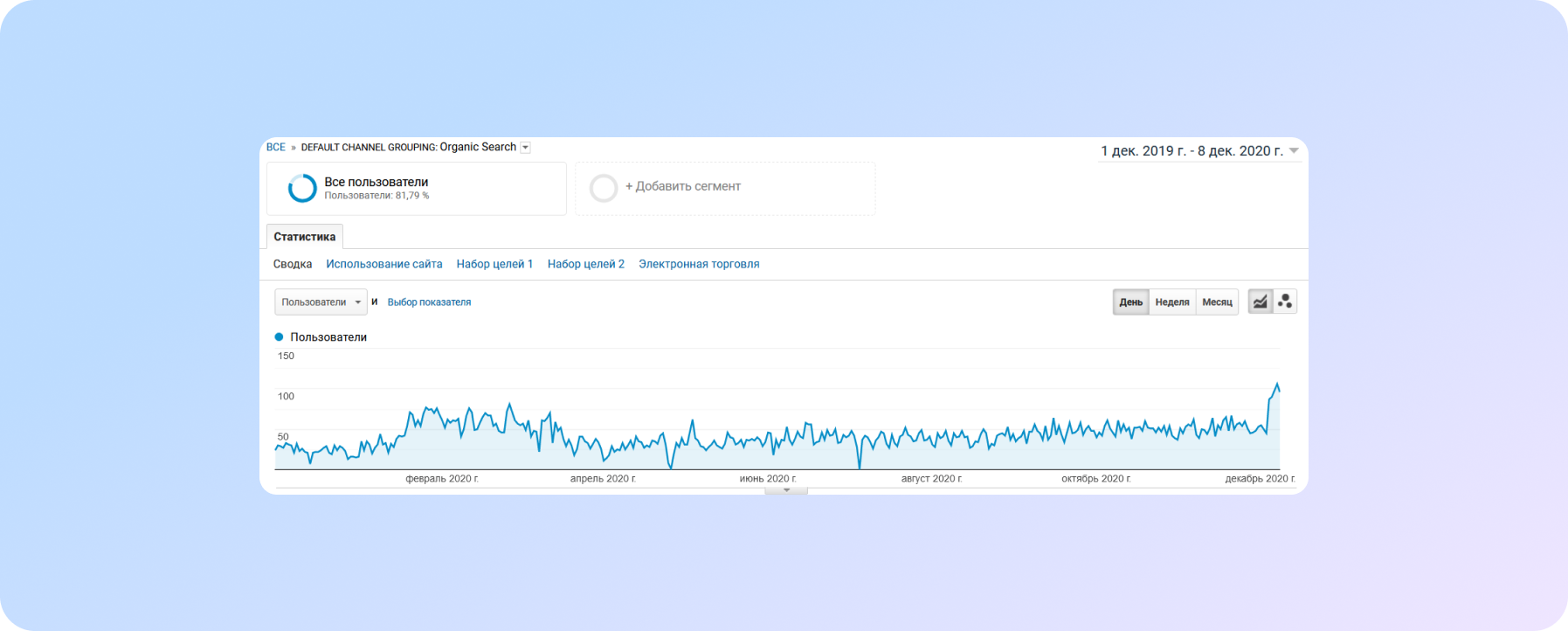Open the Organic Search channel dropdown arrow
1568x631 pixels.
pos(526,148)
